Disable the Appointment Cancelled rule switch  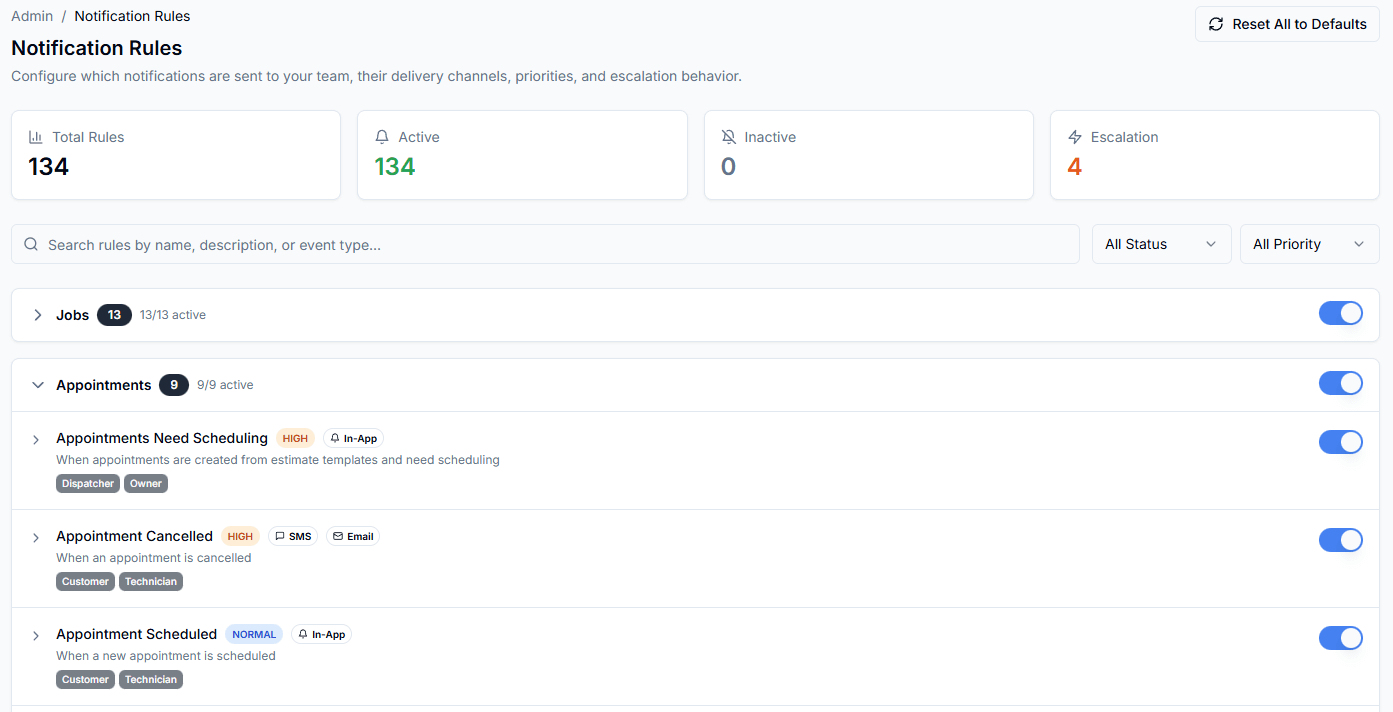(x=1341, y=540)
